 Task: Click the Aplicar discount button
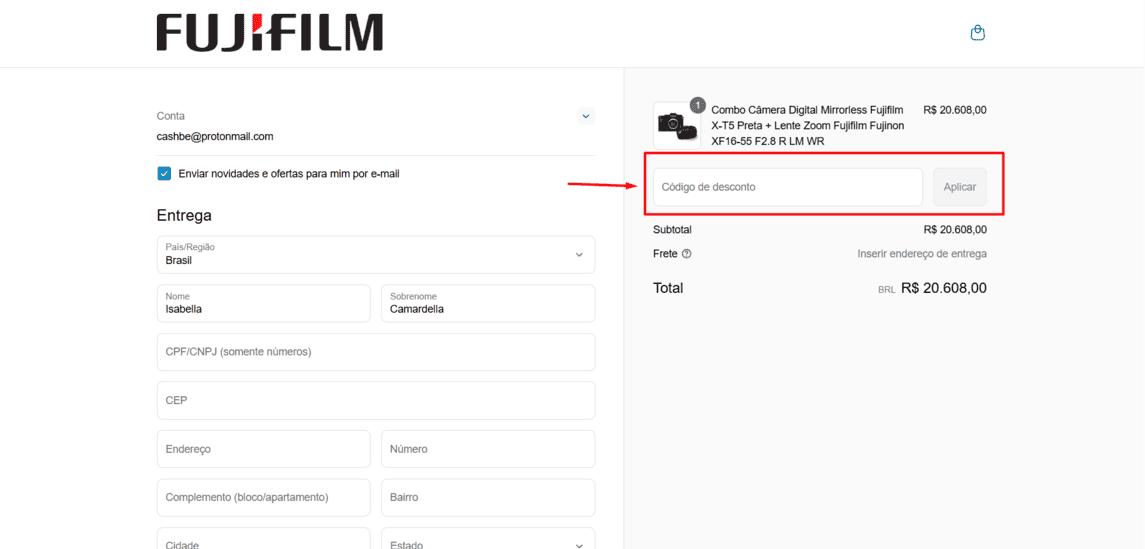(960, 187)
